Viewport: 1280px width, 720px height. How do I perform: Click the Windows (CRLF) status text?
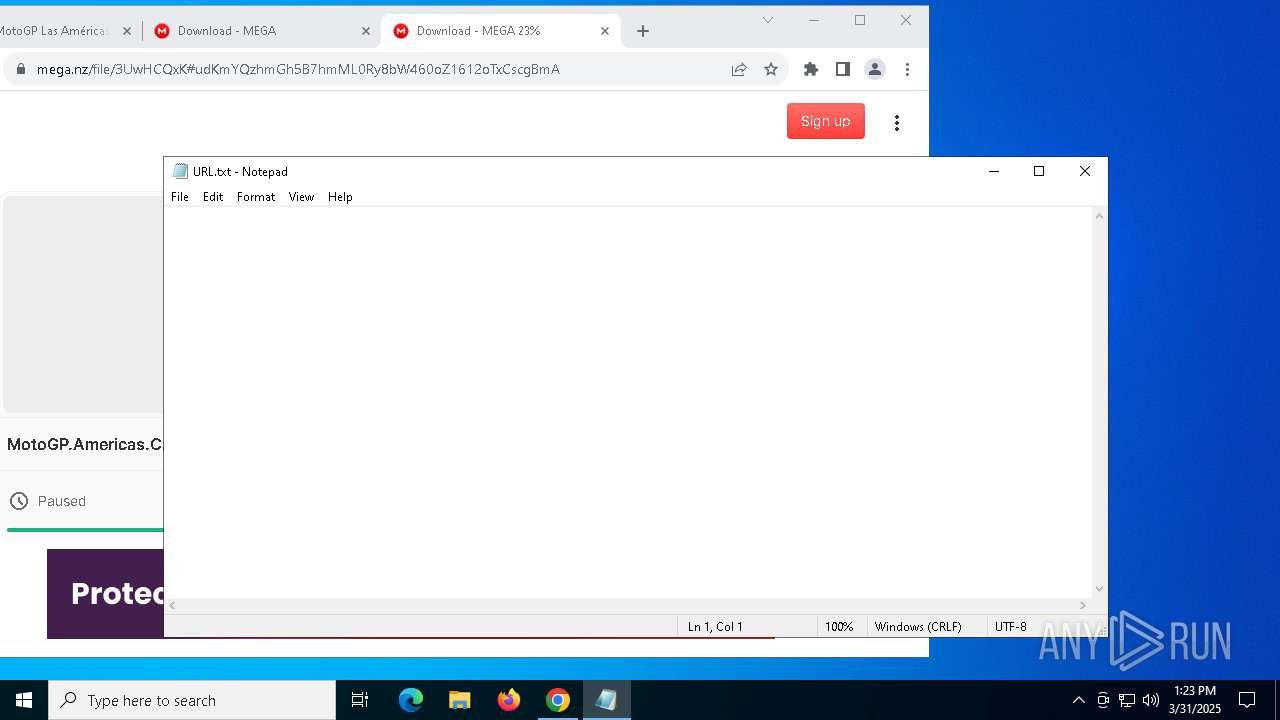[918, 627]
